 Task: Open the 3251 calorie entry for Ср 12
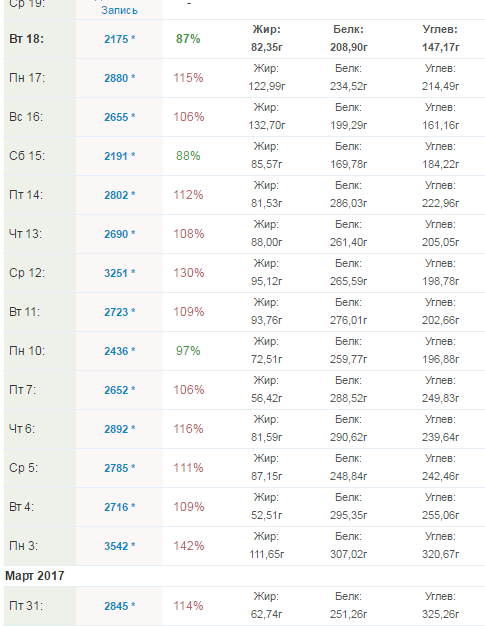point(116,273)
